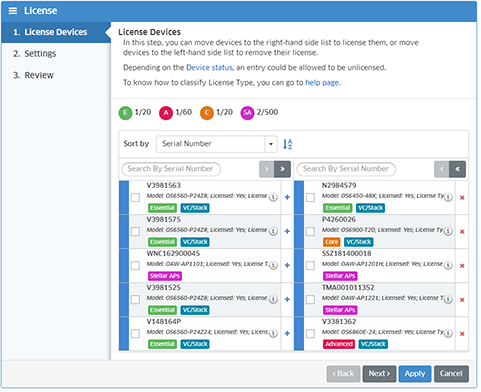Click the magenta SA license counter badge
The width and height of the screenshot is (481, 392).
pos(247,113)
